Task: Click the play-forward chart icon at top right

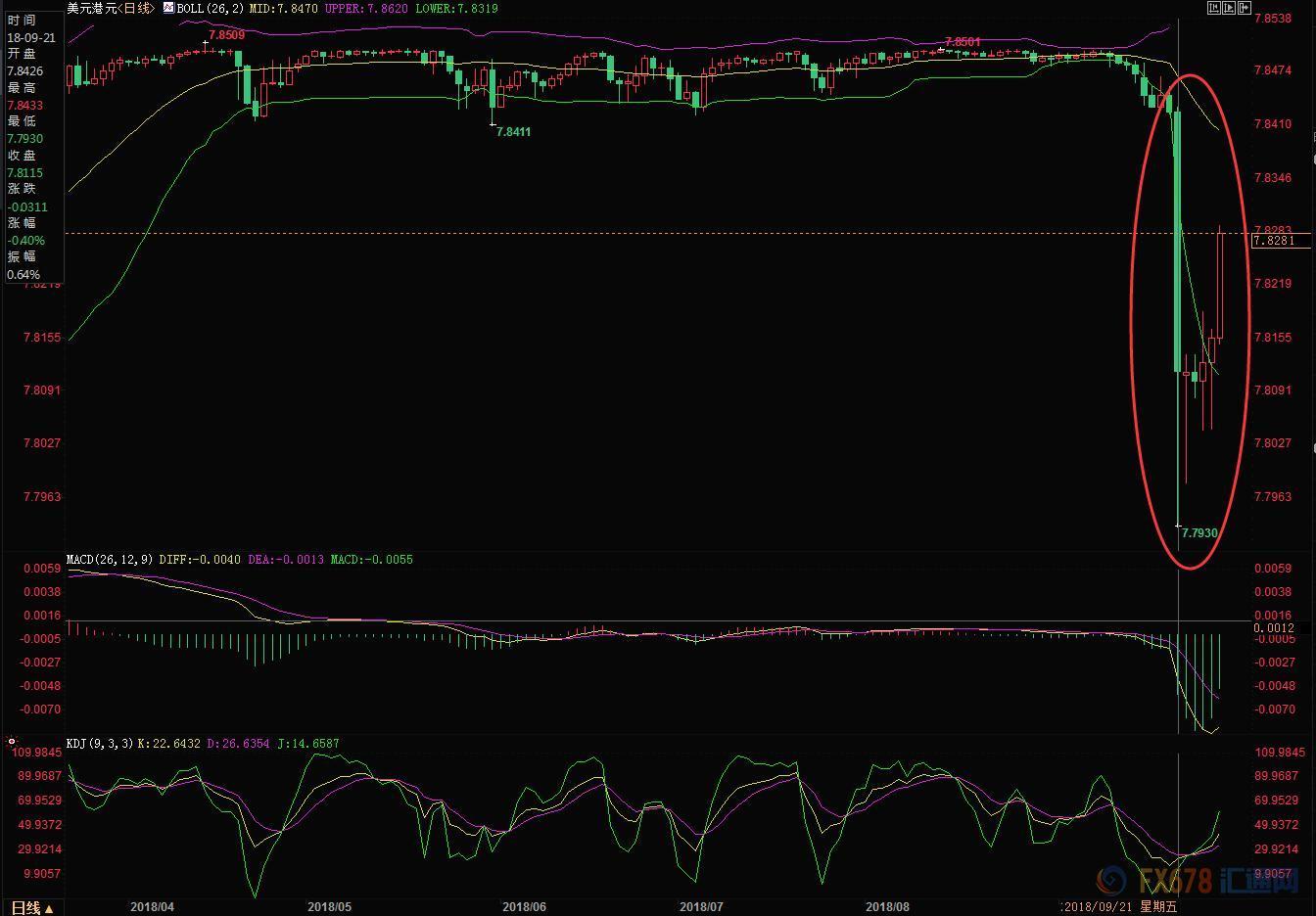Action: [x=1230, y=8]
